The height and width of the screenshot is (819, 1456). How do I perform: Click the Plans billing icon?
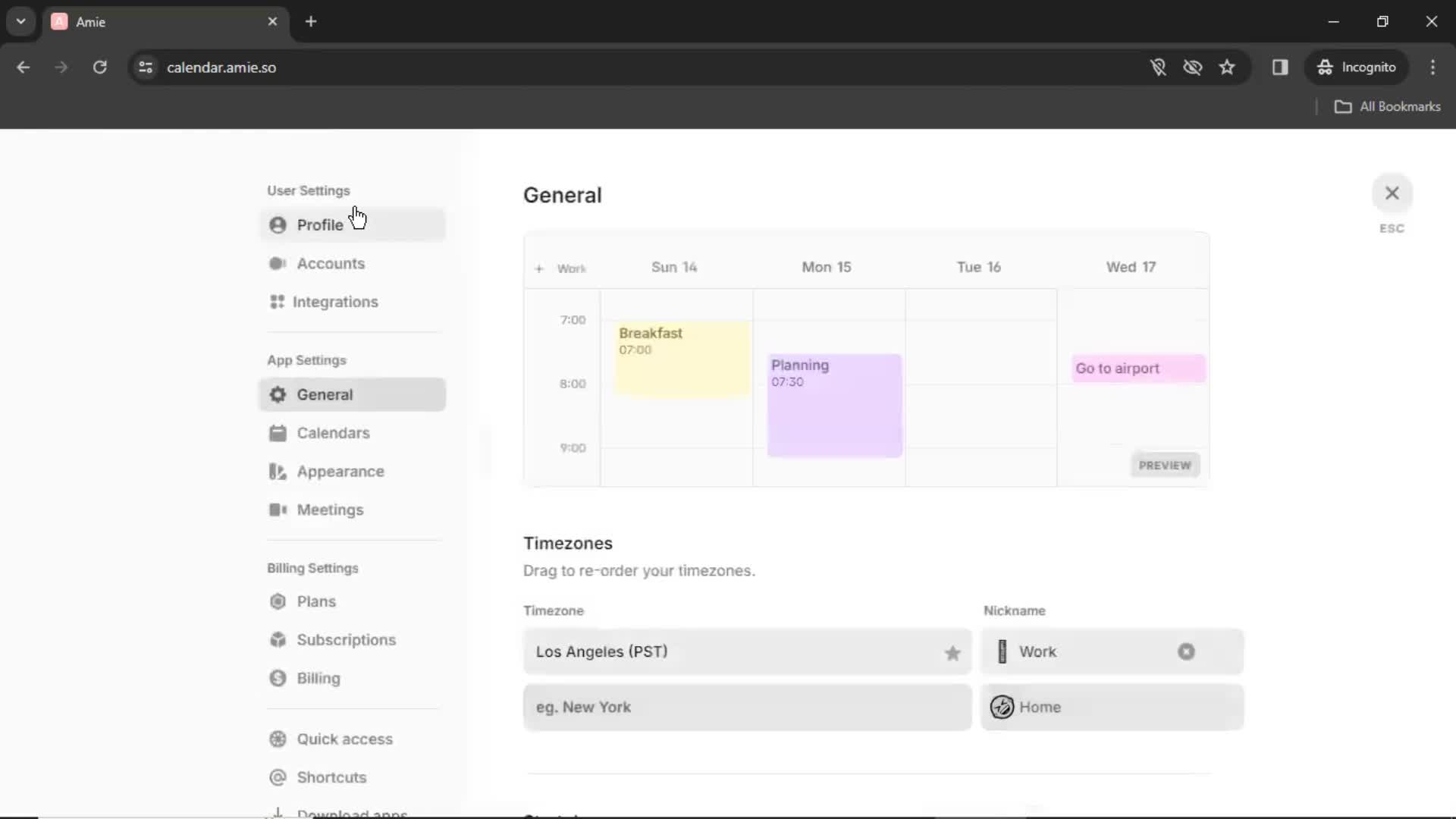pyautogui.click(x=278, y=601)
